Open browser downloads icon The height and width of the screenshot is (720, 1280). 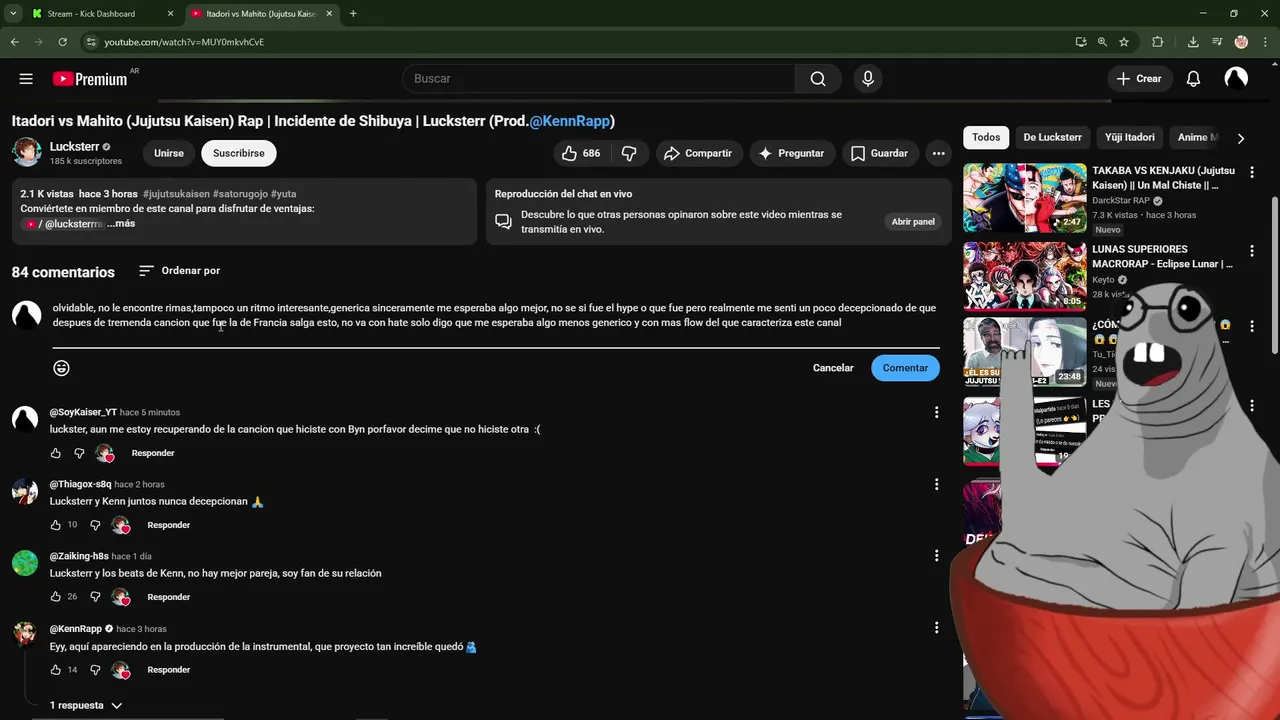coord(1193,42)
